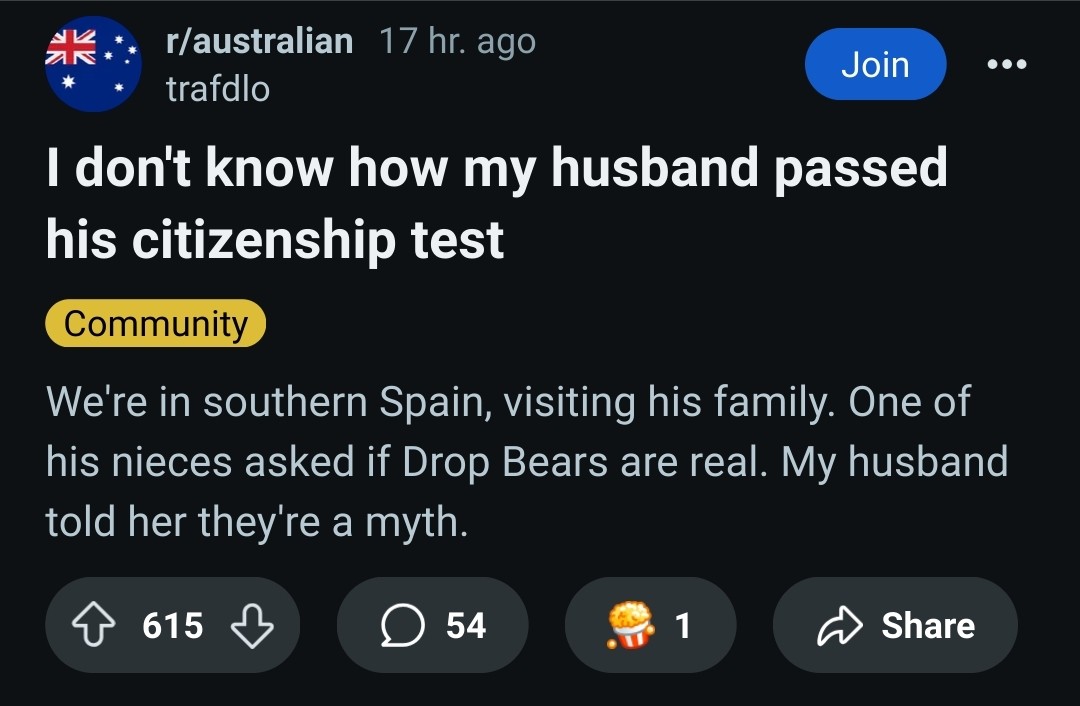Click the 54 comments count
The image size is (1080, 706).
(466, 626)
